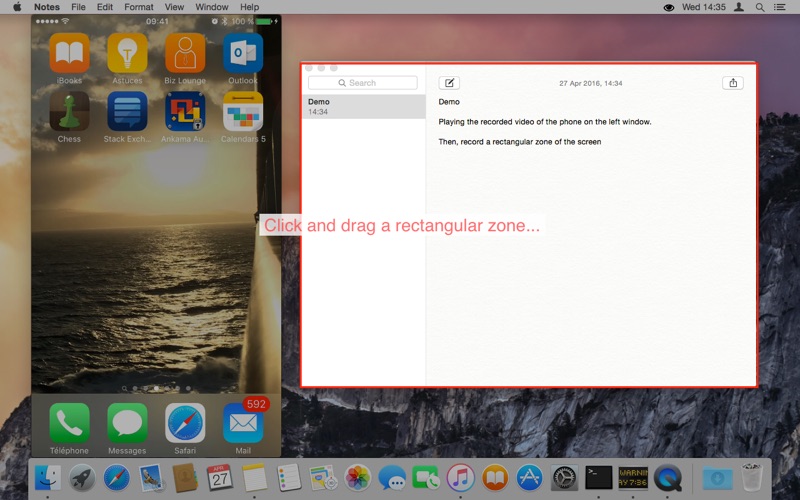800x500 pixels.
Task: Open iTunes from the Dock
Action: click(460, 478)
